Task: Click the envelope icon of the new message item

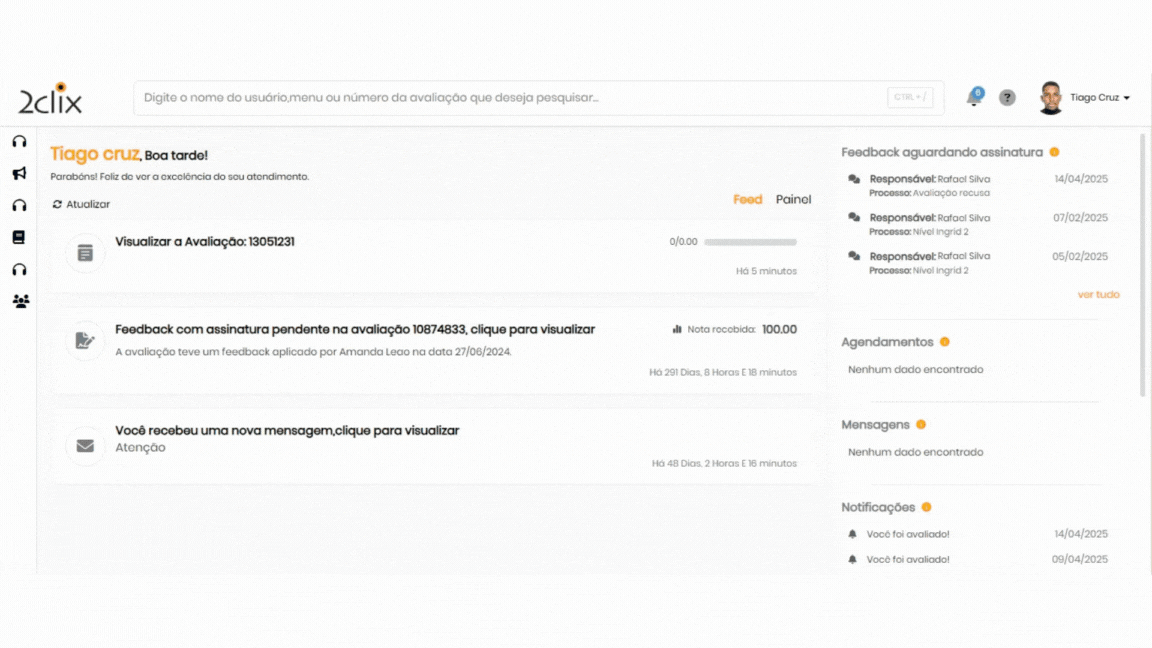Action: point(85,446)
